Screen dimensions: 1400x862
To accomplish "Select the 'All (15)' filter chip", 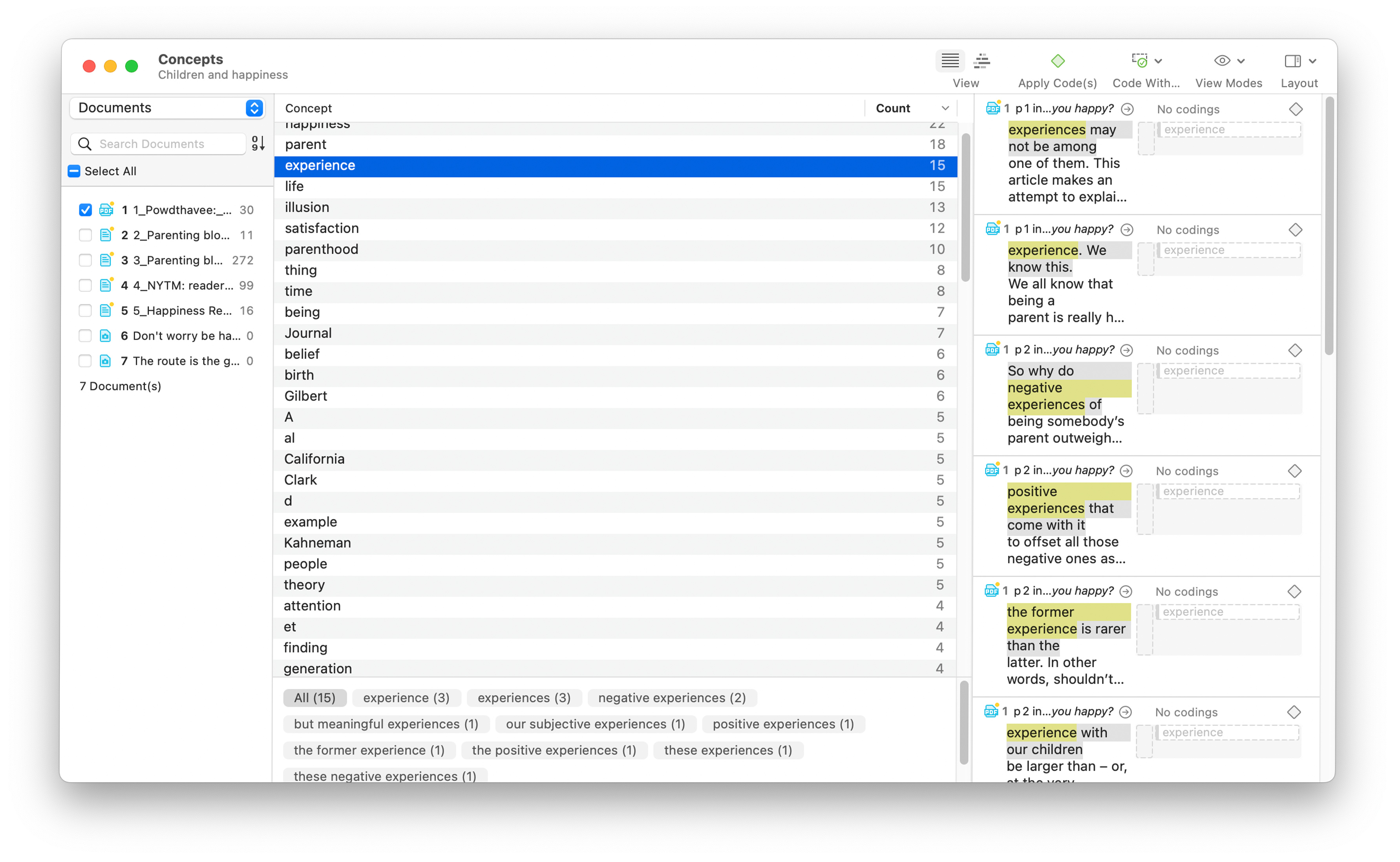I will pos(314,698).
